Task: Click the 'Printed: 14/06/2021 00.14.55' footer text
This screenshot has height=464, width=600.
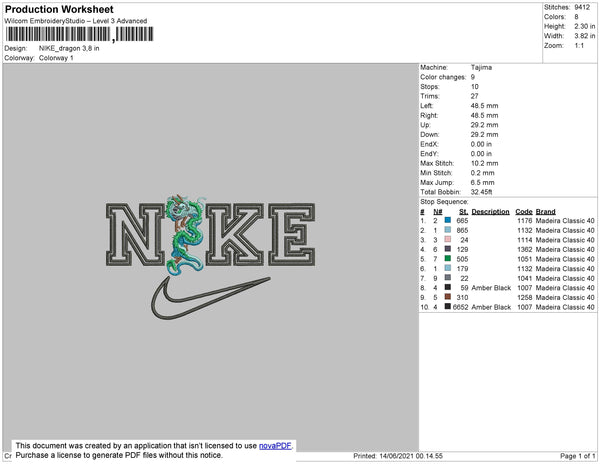Action: pyautogui.click(x=398, y=456)
